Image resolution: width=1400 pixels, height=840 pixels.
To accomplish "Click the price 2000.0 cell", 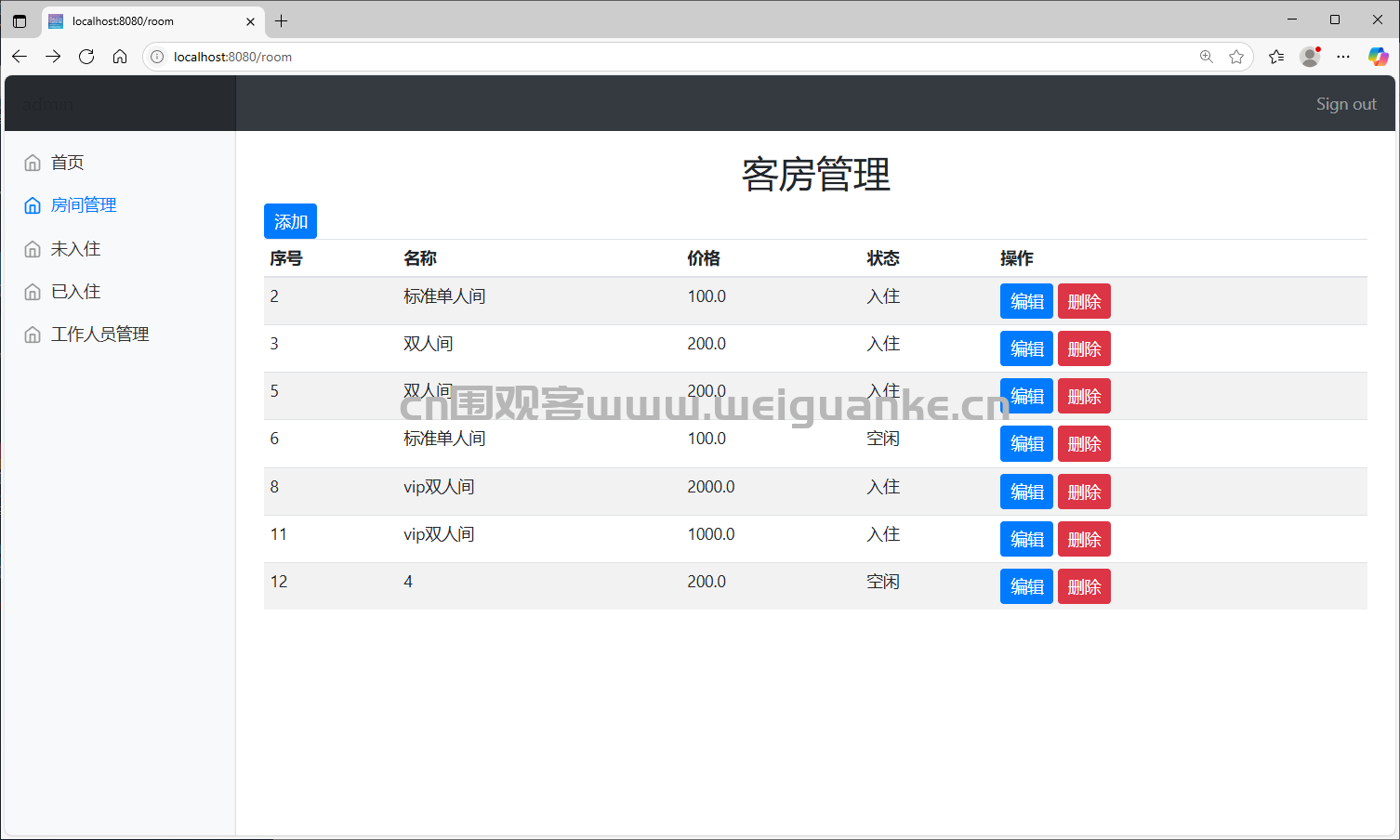I will 711,487.
